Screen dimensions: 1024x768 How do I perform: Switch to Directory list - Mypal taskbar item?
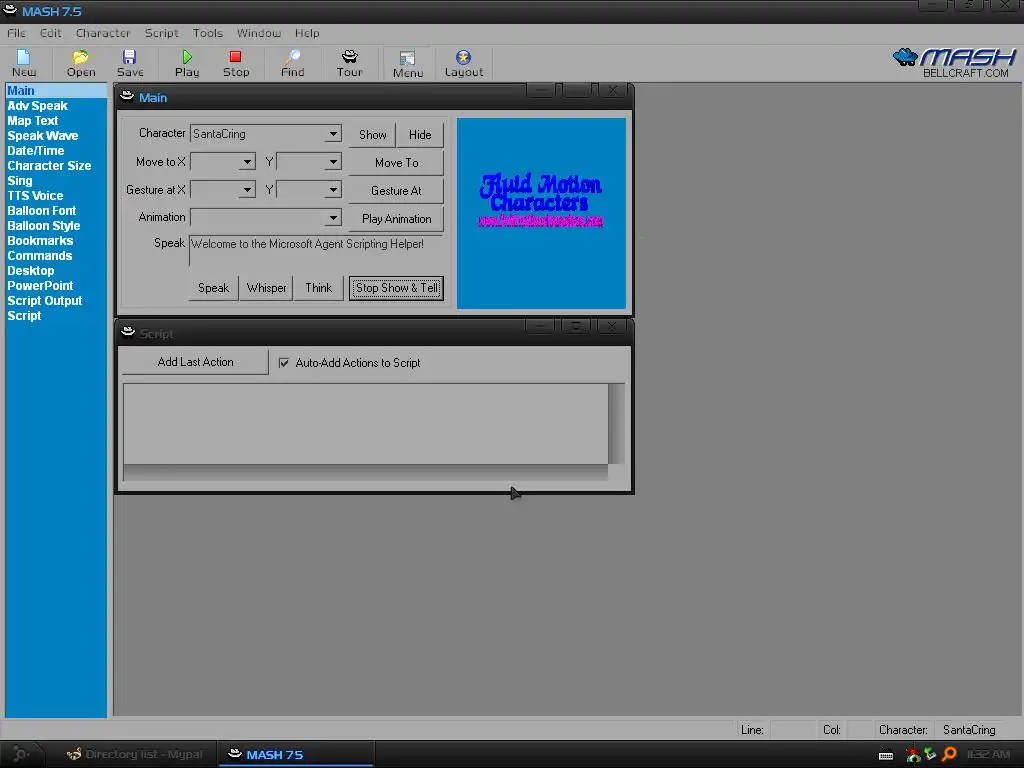pos(135,754)
